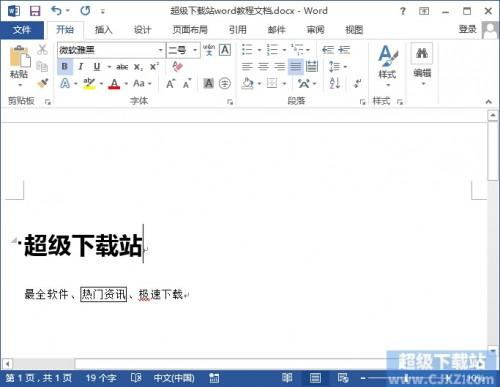Open the Editing (编辑) menu
Image resolution: width=500 pixels, height=387 pixels.
[x=422, y=64]
